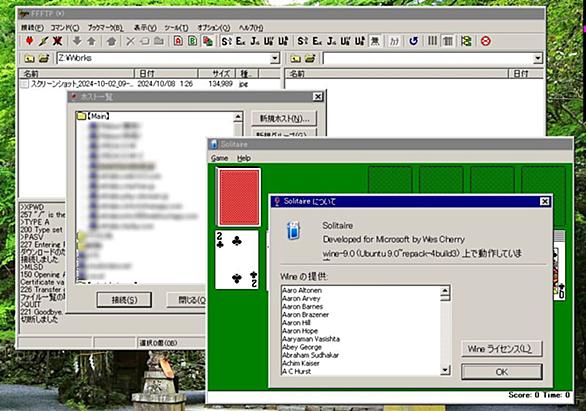This screenshot has width=586, height=411.
Task: Click local pane Open-folder icon
Action: [44, 58]
